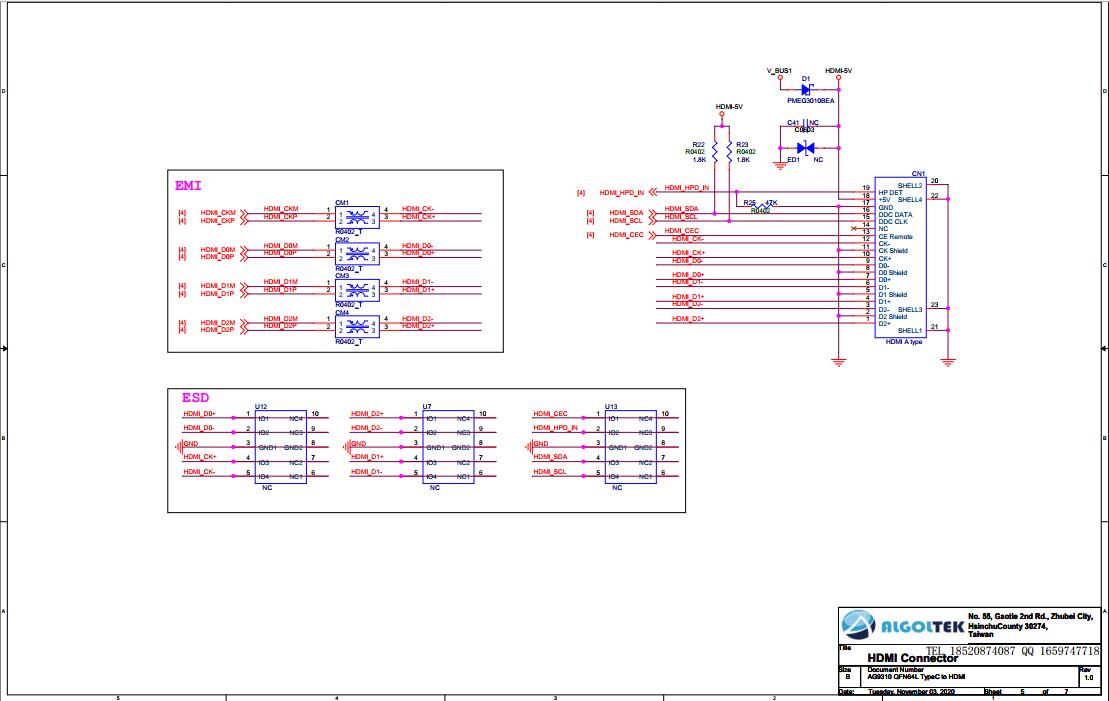
Task: Click document number AG9310 QFN64L TypeC to HDMI
Action: click(917, 677)
